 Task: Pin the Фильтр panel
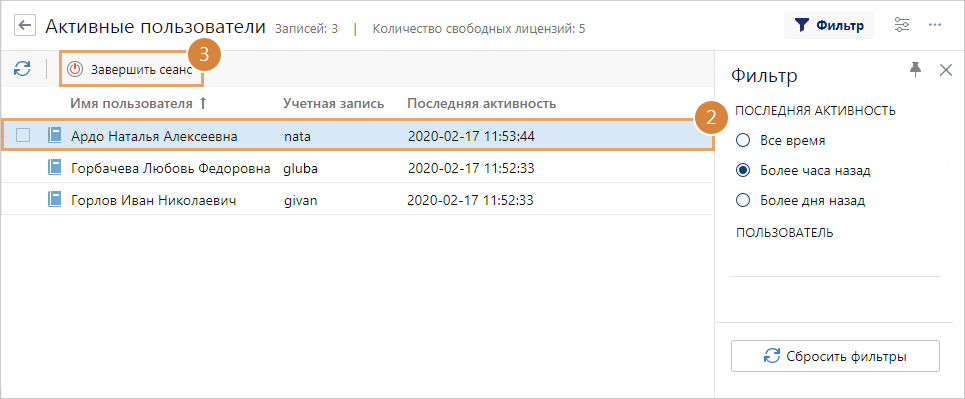916,70
